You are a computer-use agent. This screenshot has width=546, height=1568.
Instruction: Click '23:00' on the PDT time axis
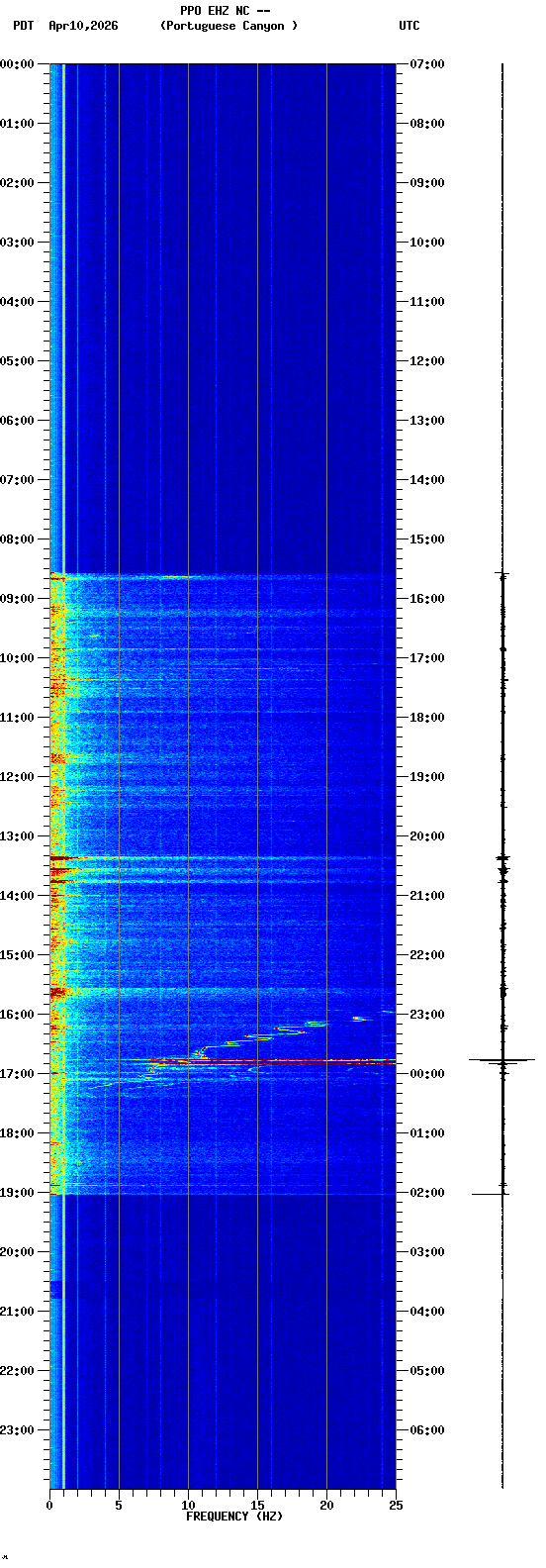pos(17,1430)
